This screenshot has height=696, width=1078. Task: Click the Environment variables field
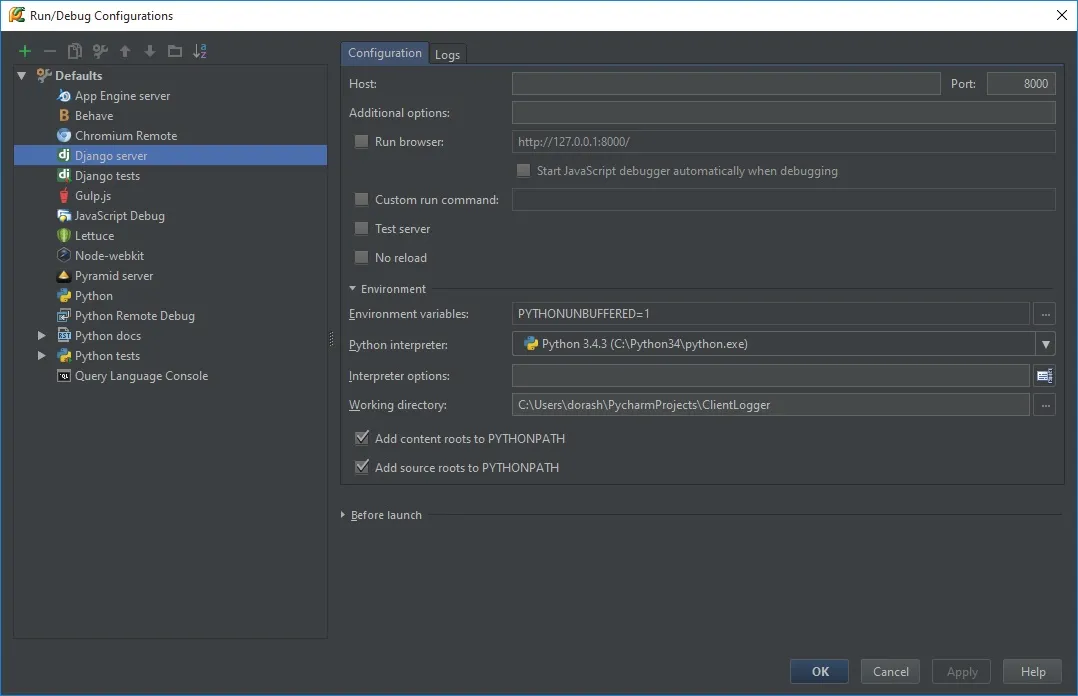[x=771, y=314]
